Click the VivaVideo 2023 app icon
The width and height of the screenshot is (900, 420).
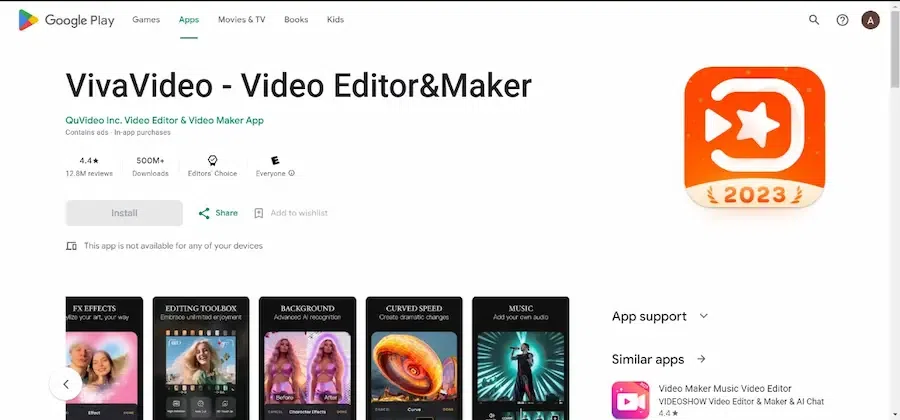(754, 137)
